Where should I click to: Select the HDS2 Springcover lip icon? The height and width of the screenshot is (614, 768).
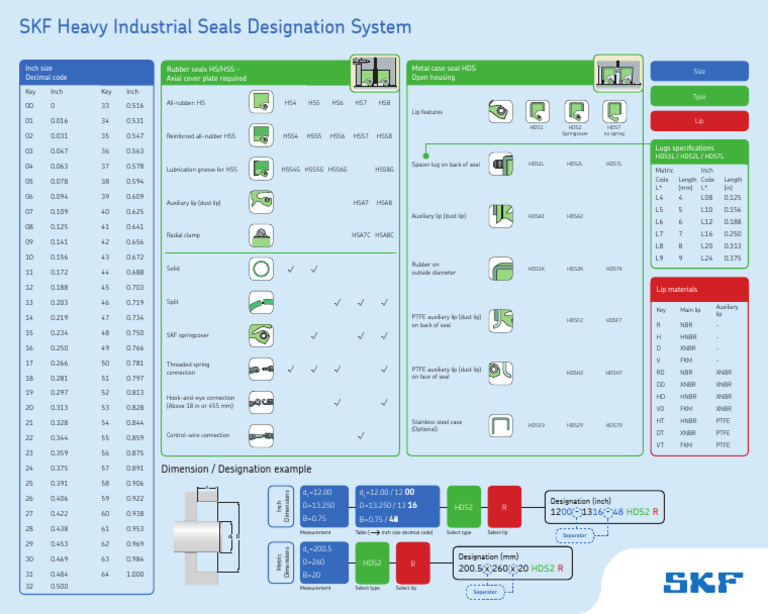click(x=576, y=112)
